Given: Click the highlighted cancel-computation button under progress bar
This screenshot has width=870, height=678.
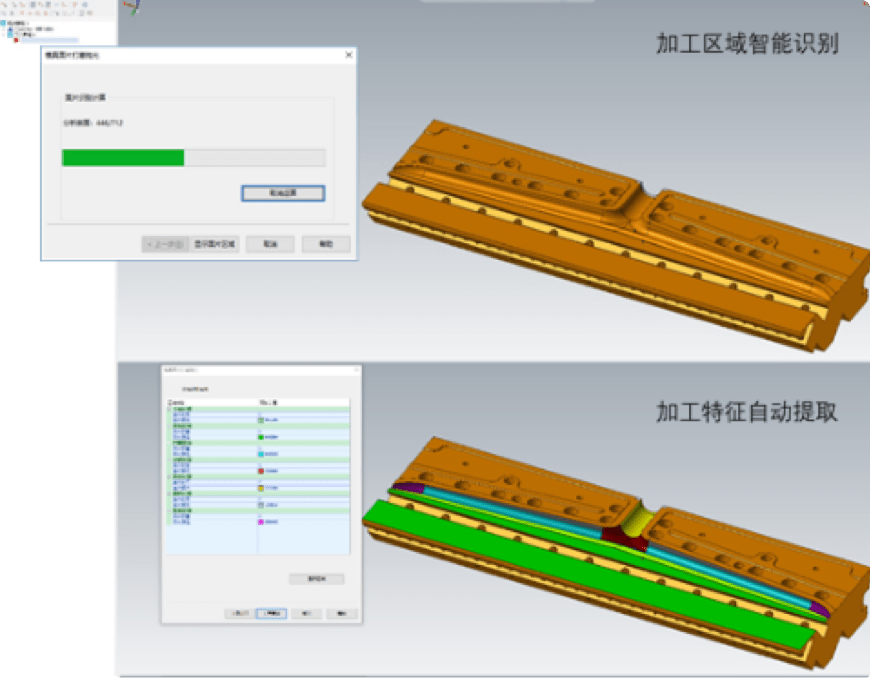Looking at the screenshot, I should point(283,193).
